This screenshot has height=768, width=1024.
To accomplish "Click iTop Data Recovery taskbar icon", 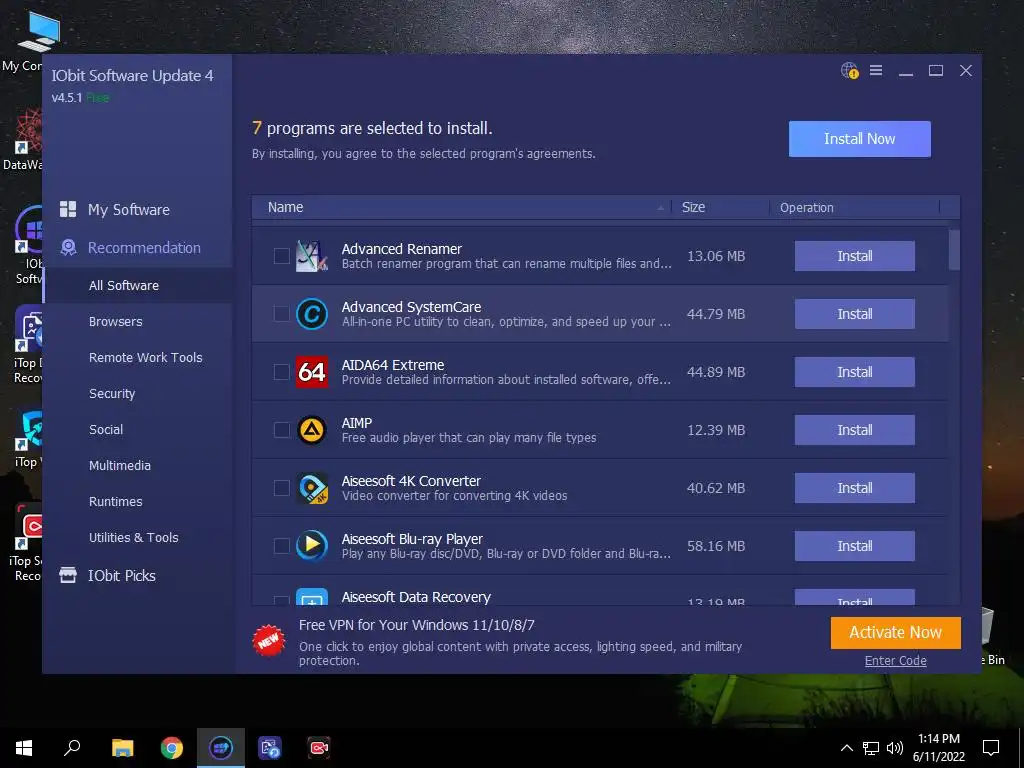I will (270, 748).
